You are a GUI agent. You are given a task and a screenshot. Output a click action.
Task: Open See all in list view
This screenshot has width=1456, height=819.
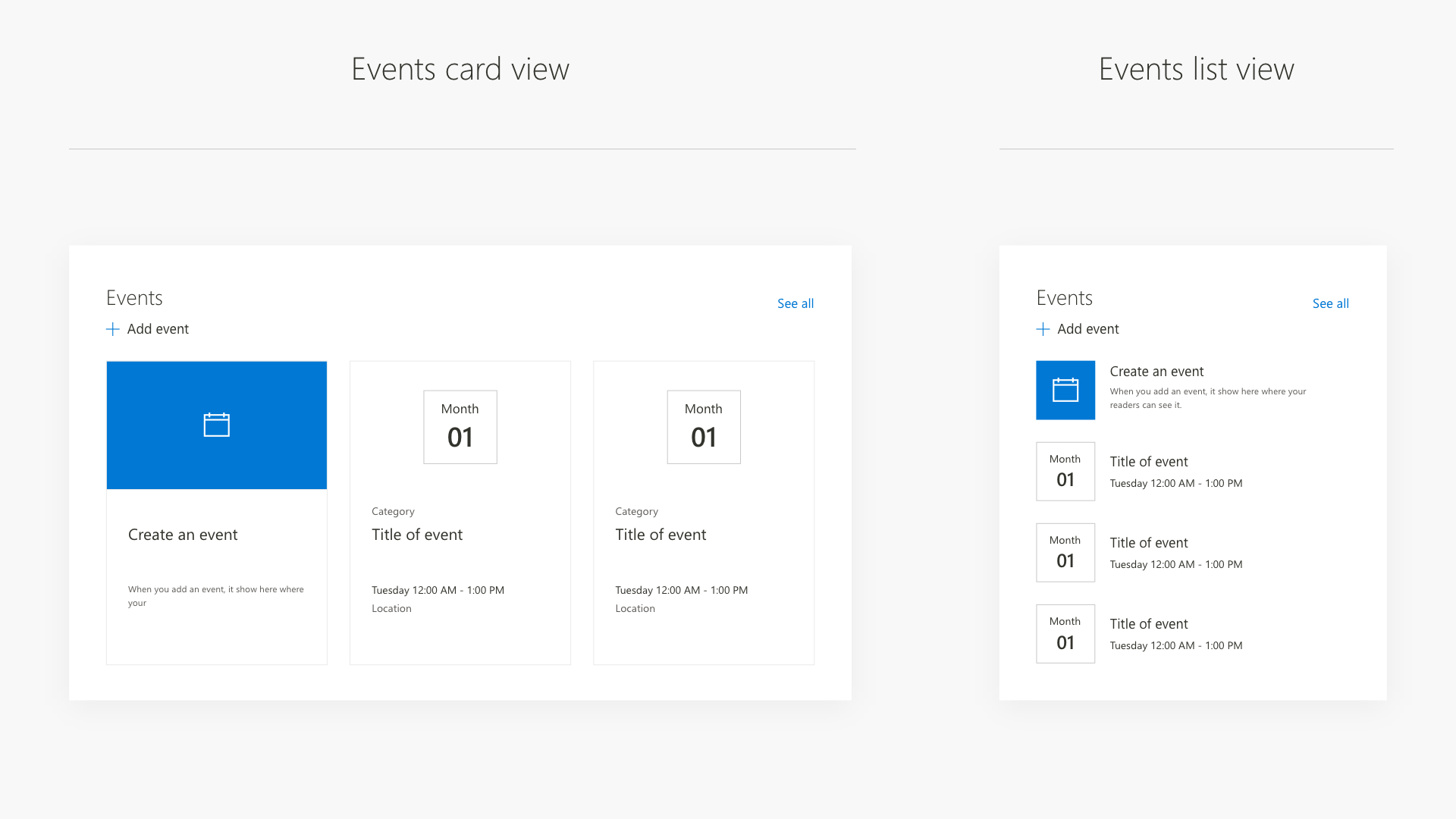(x=1330, y=303)
